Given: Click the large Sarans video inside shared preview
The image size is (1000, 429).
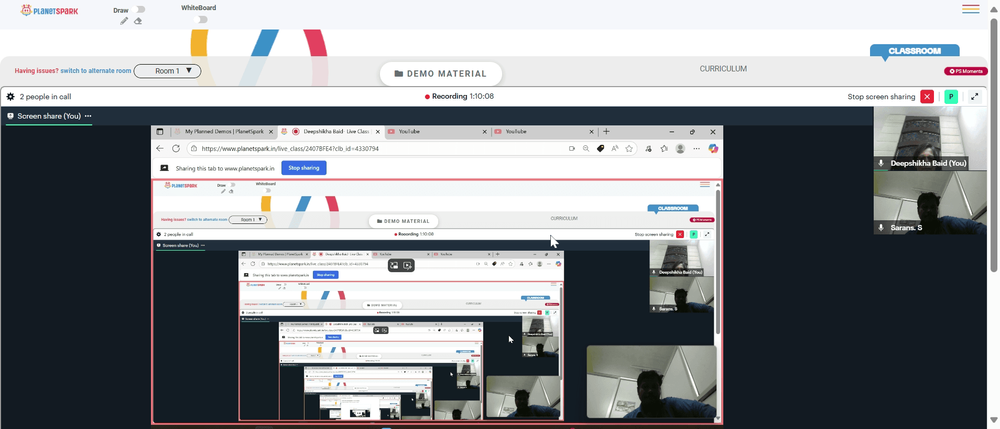Looking at the screenshot, I should click(651, 382).
